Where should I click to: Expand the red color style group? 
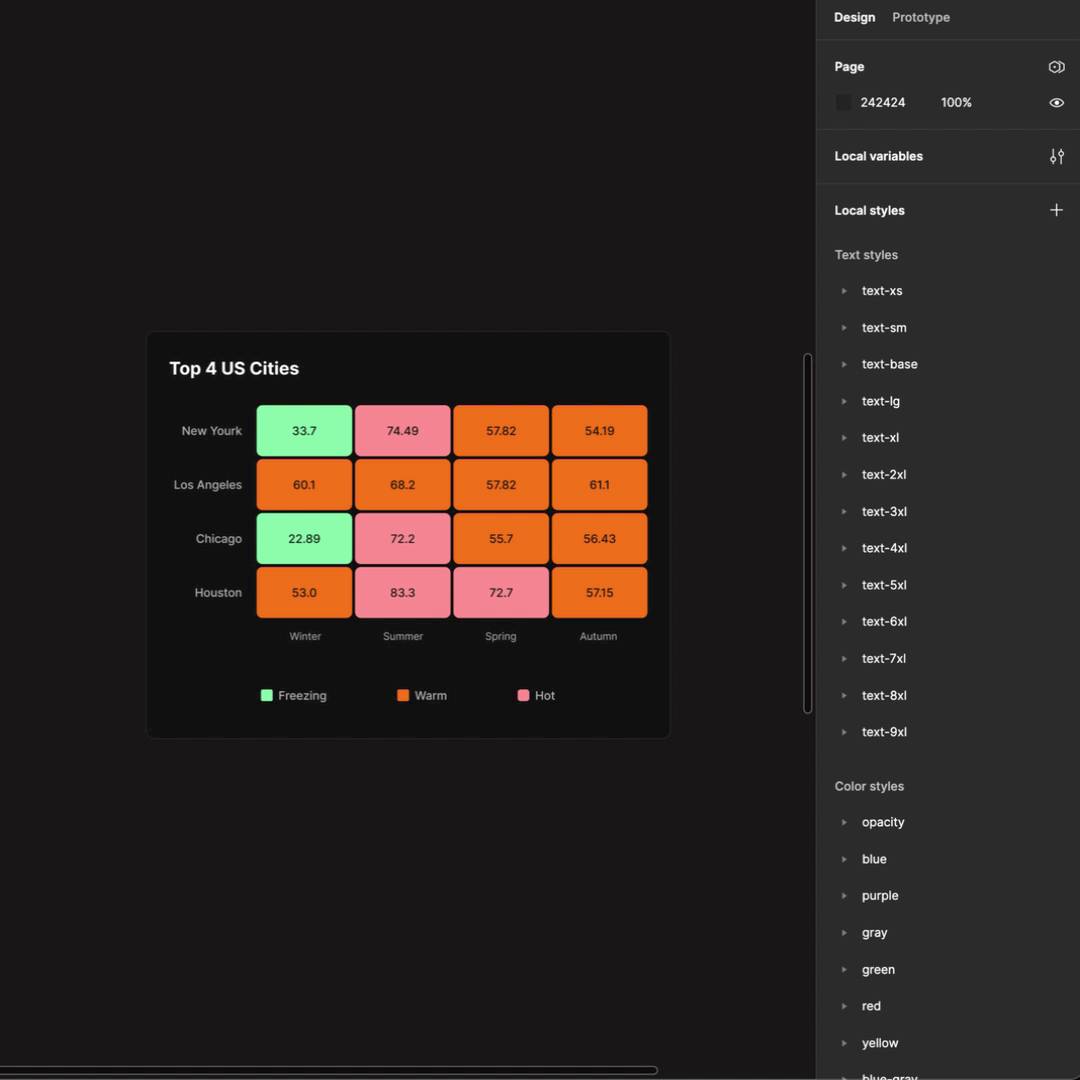click(x=845, y=1006)
